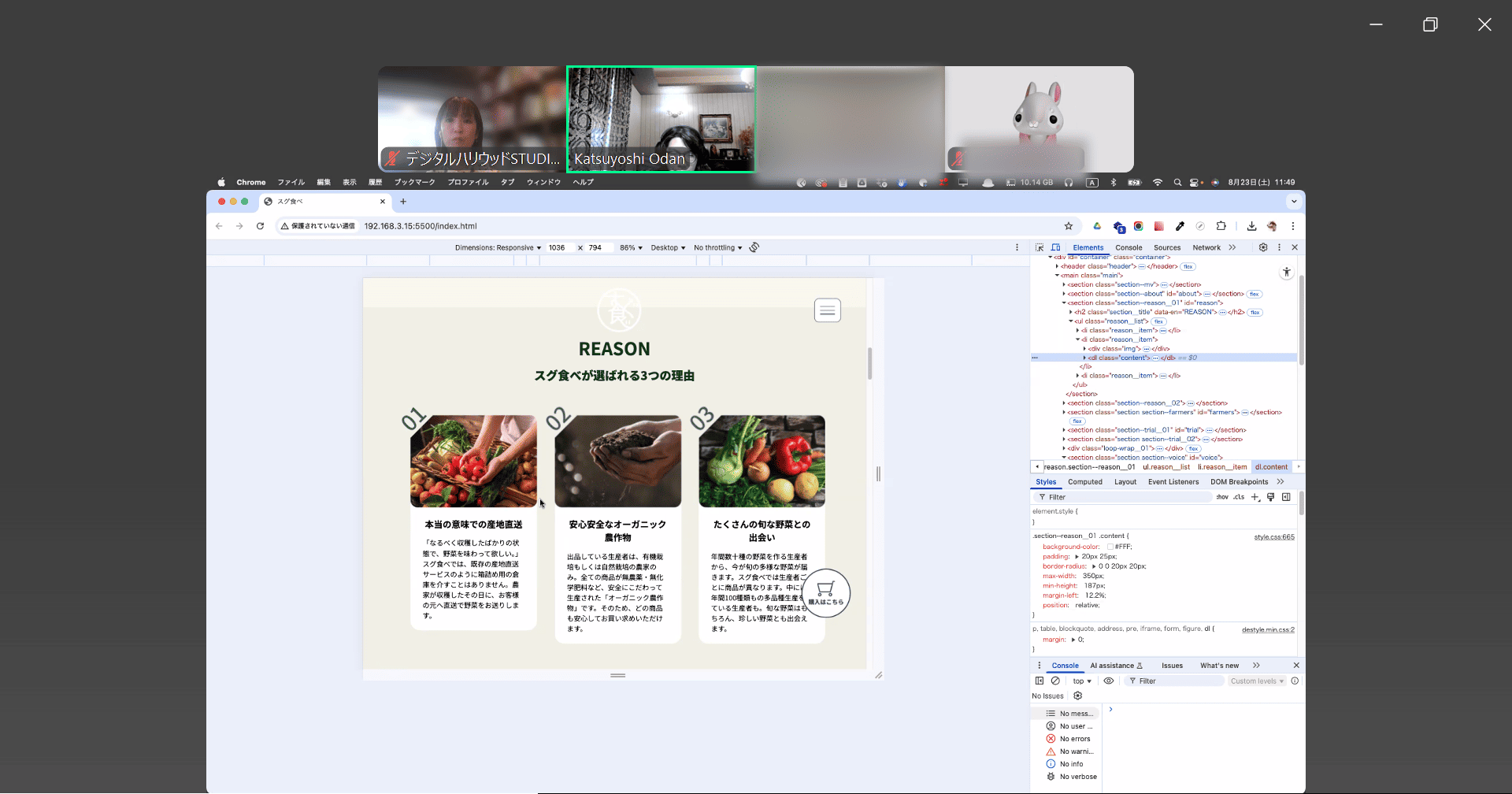1512x794 pixels.
Task: Switch to the Sources panel tab
Action: click(x=1167, y=247)
